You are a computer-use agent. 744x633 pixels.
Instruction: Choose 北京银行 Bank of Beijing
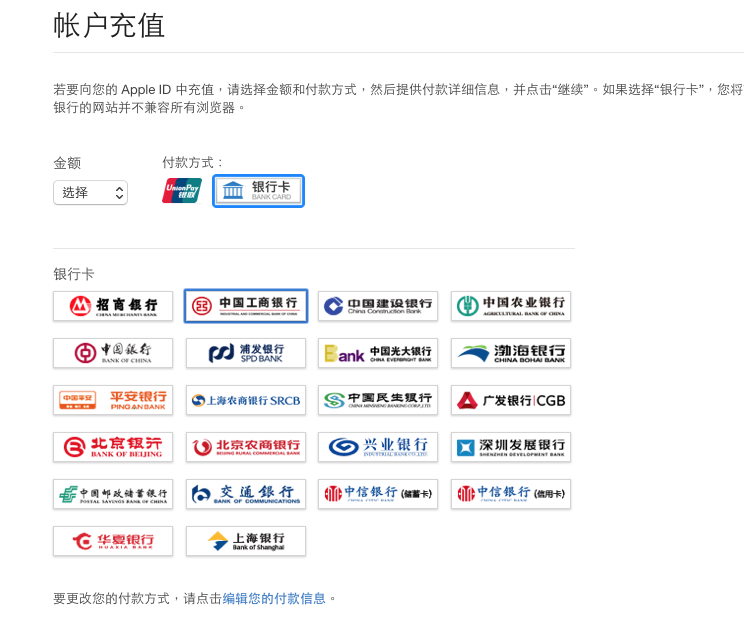pyautogui.click(x=113, y=447)
